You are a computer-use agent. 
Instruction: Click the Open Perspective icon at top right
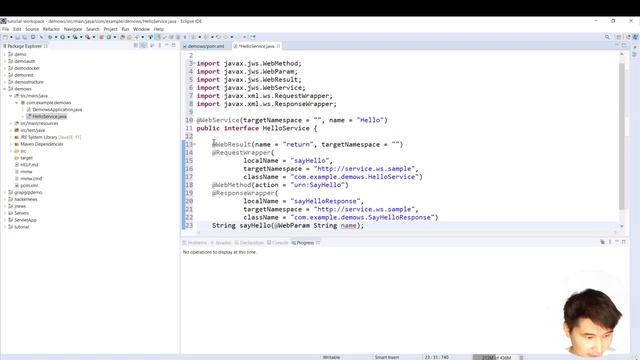pyautogui.click(x=619, y=37)
